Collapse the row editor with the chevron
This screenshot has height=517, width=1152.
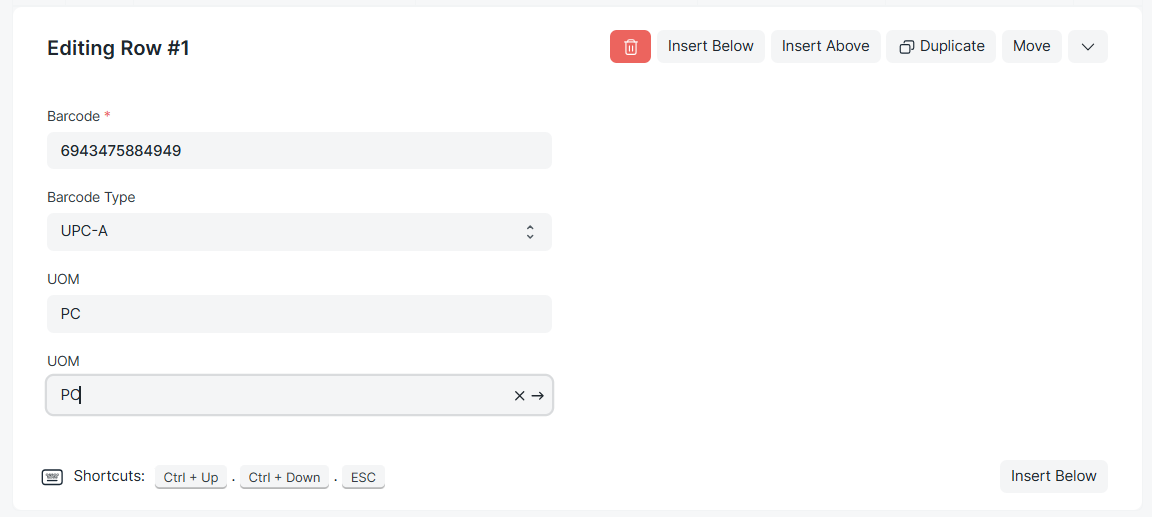coord(1088,47)
